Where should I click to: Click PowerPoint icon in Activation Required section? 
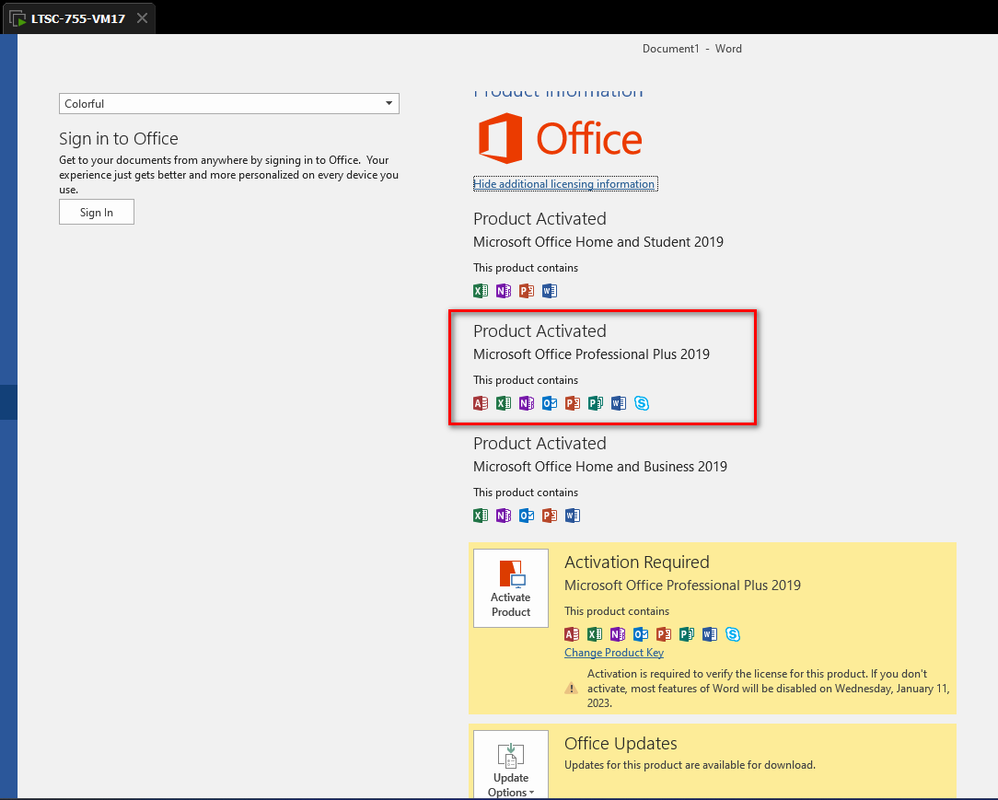coord(663,634)
